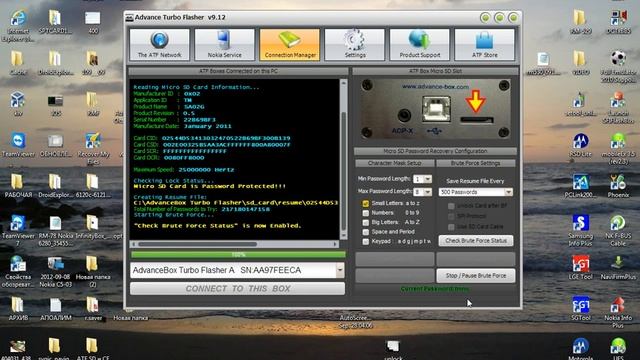Open the РАБОЧАЯ folder on desktop
640x360 pixels.
click(x=18, y=186)
